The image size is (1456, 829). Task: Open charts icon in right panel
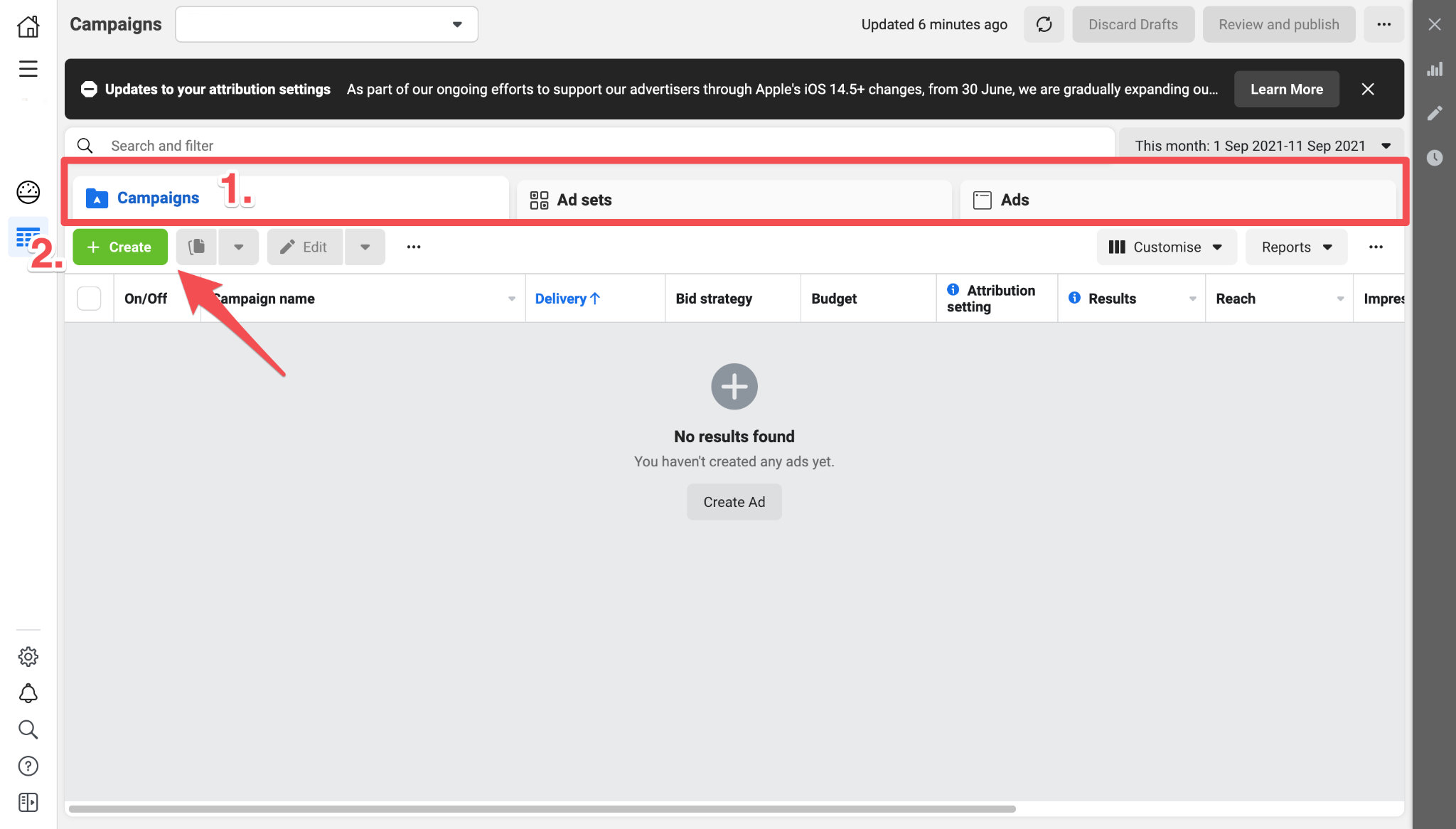coord(1435,69)
